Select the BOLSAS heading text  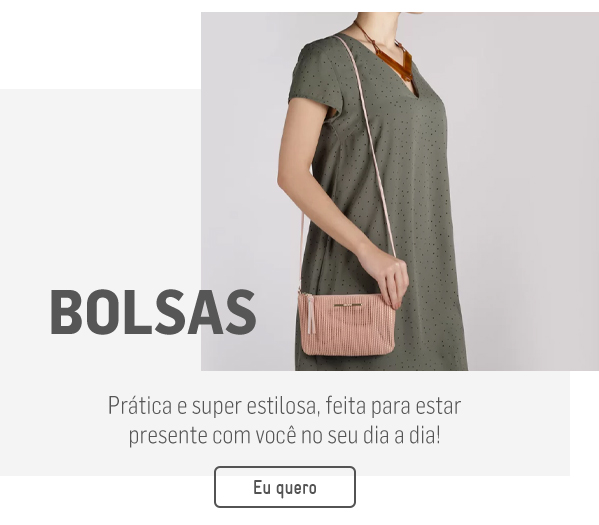click(x=153, y=312)
